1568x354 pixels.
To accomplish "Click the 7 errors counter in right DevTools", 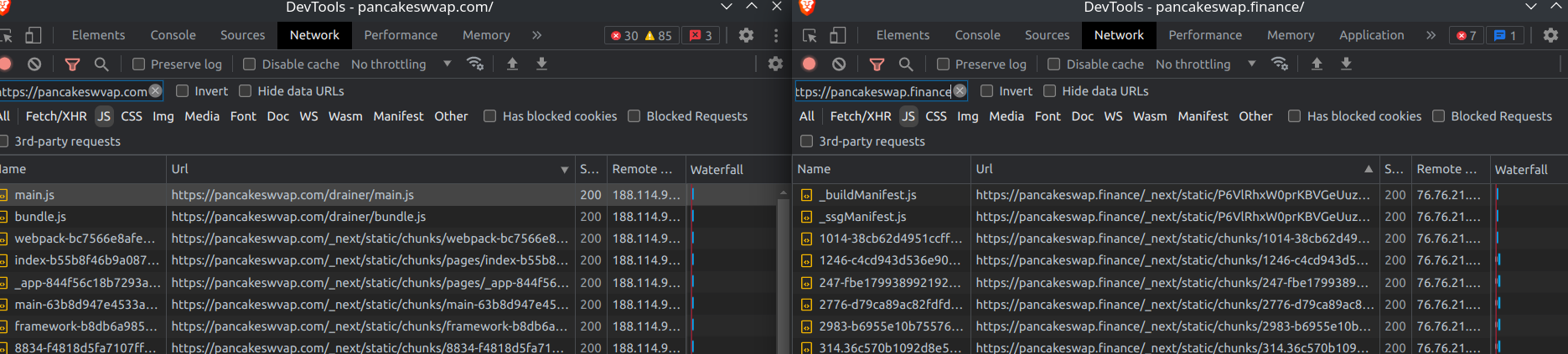I will (x=1467, y=35).
